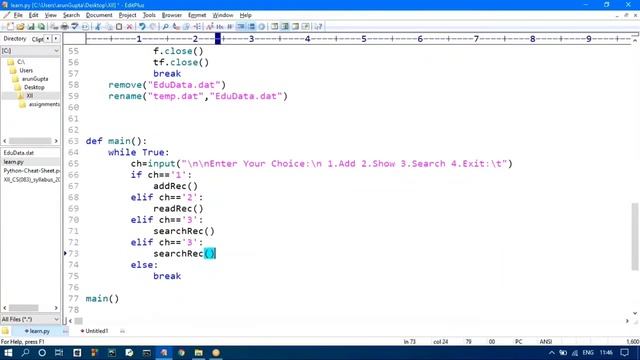Click the red Delete X icon
Screen dimensions: 640x360
click(x=129, y=27)
